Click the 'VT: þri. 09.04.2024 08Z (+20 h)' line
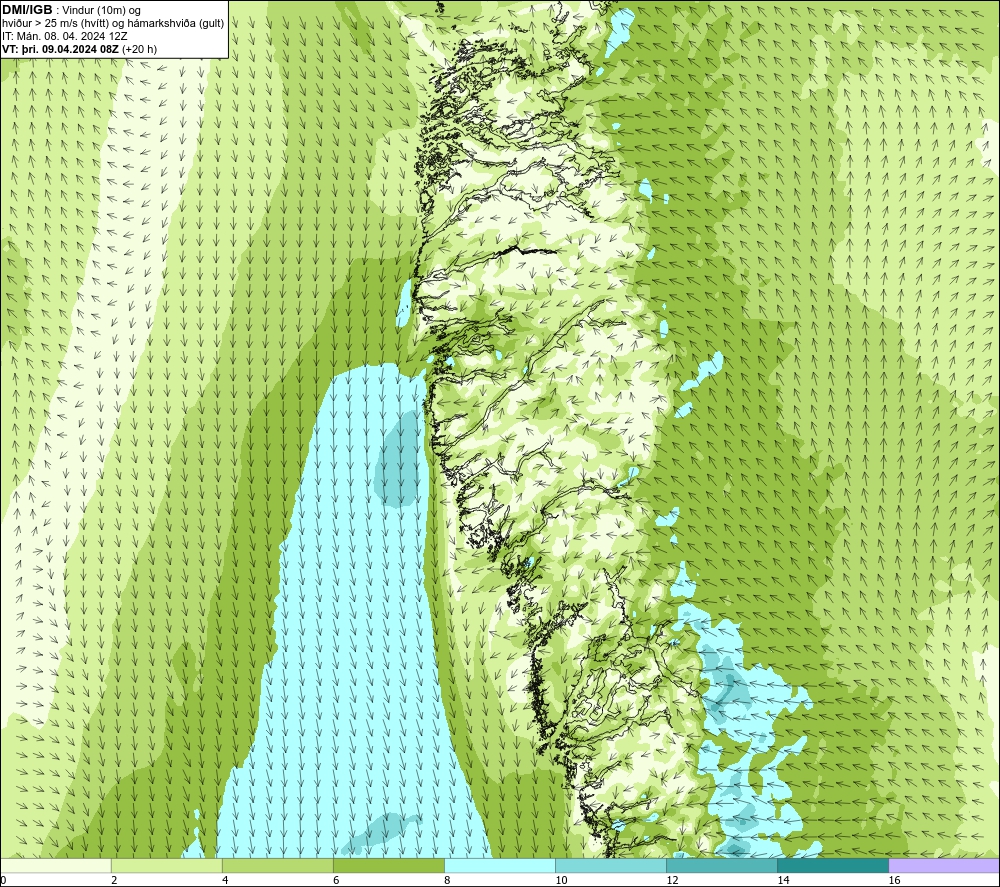Image resolution: width=1000 pixels, height=887 pixels. click(x=79, y=49)
